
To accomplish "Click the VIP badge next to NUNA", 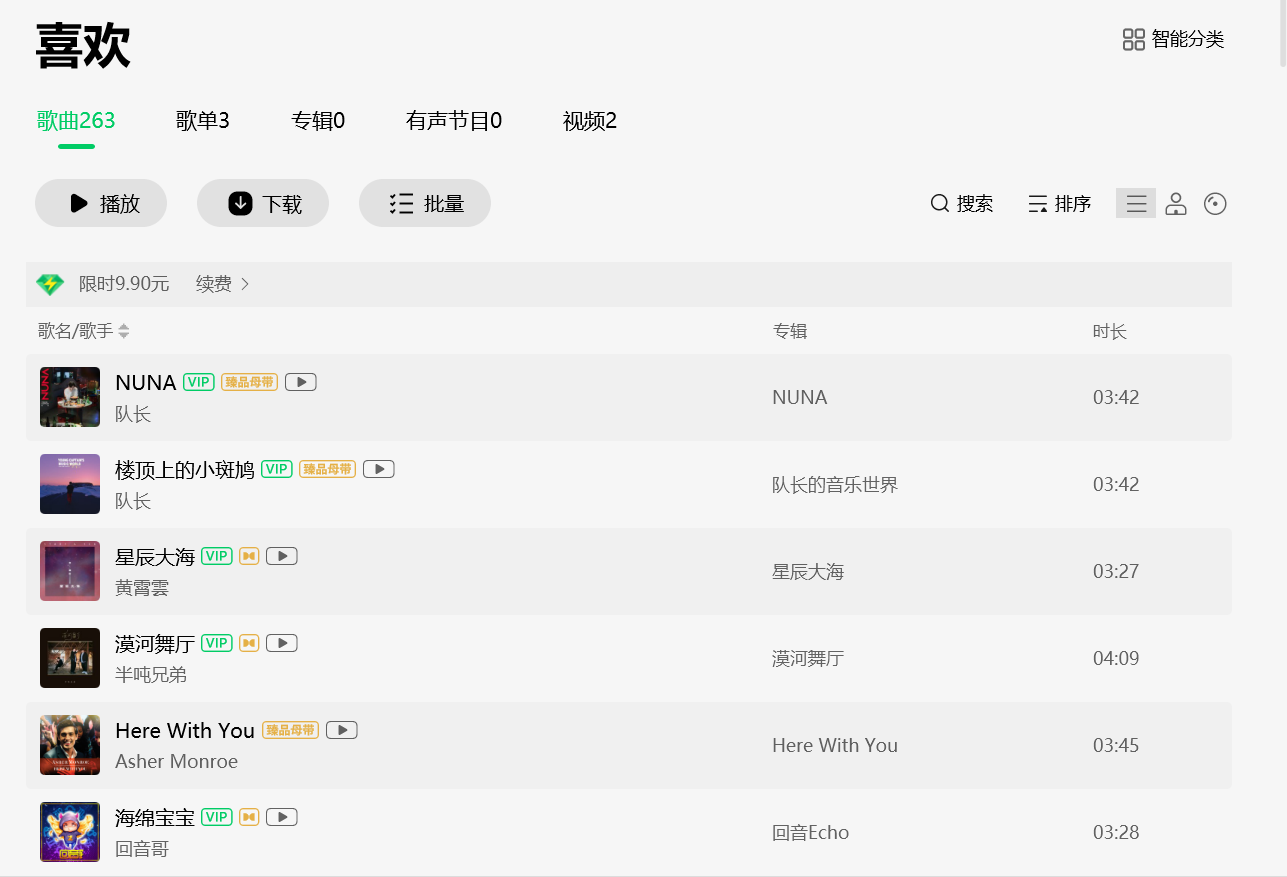I will (199, 382).
